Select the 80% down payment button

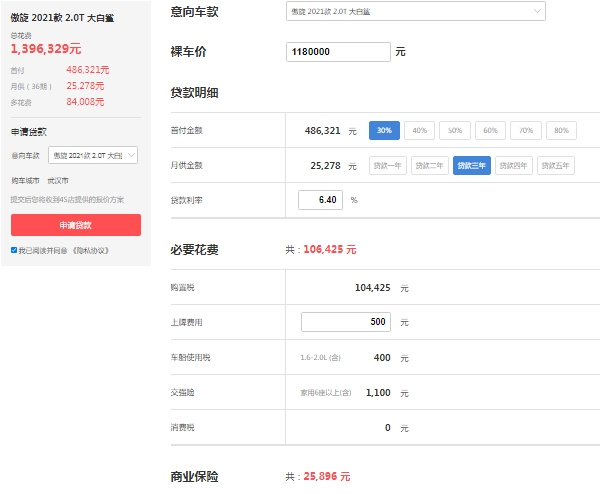pos(561,130)
